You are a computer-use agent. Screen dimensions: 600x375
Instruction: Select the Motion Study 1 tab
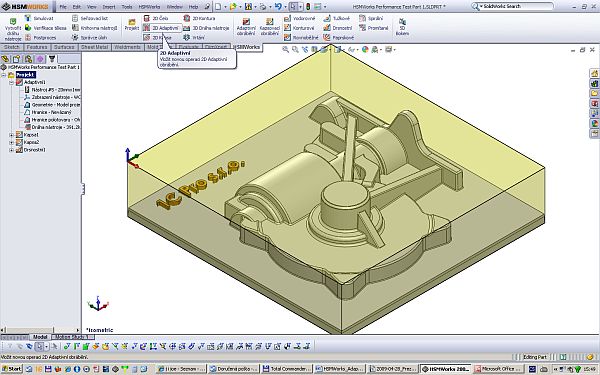pyautogui.click(x=72, y=337)
